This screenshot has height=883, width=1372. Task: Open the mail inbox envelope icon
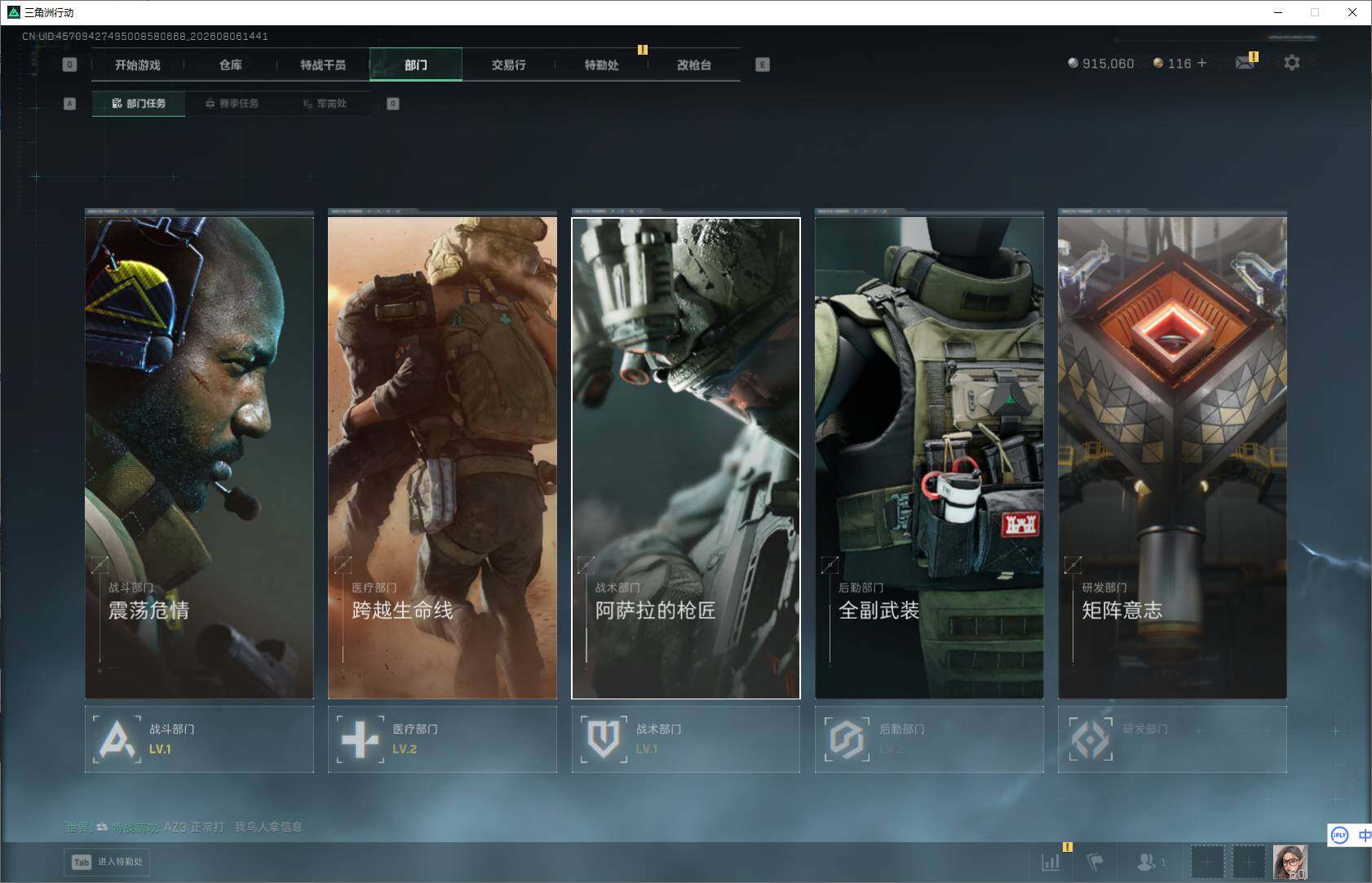point(1245,63)
